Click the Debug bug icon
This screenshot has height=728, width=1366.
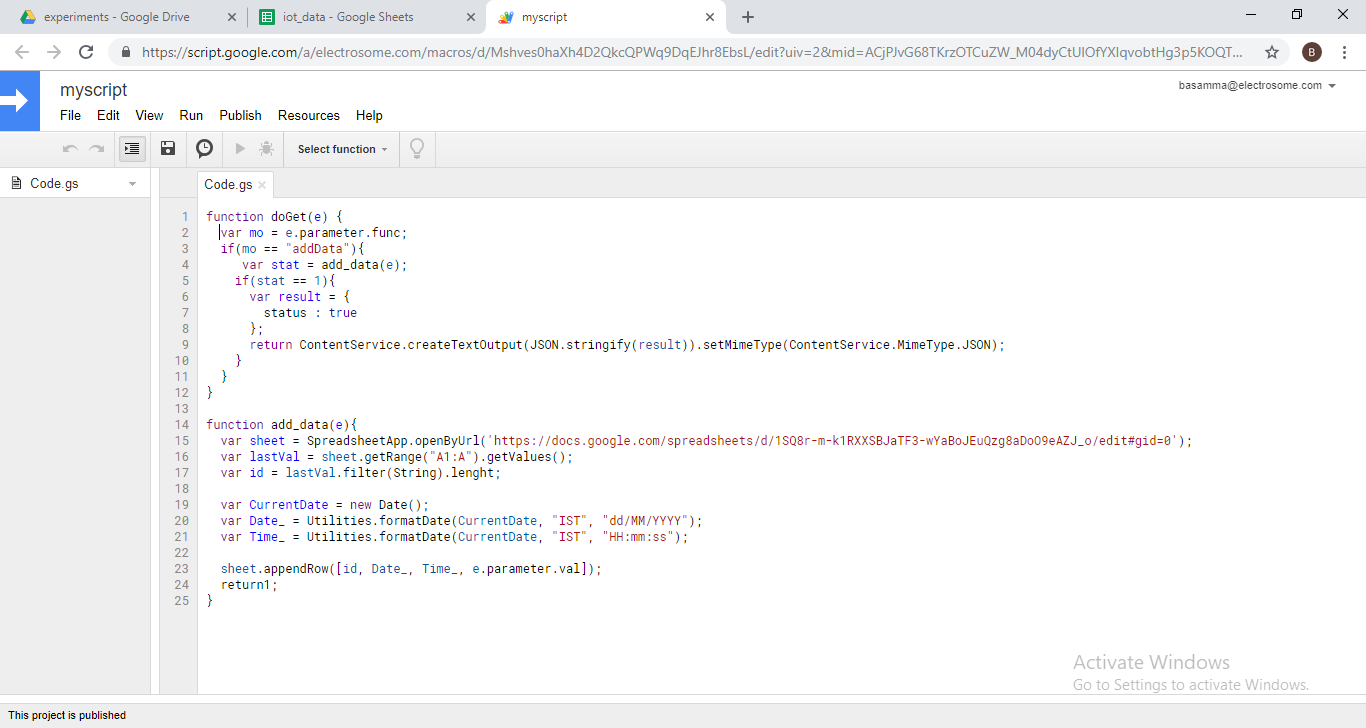pyautogui.click(x=266, y=149)
